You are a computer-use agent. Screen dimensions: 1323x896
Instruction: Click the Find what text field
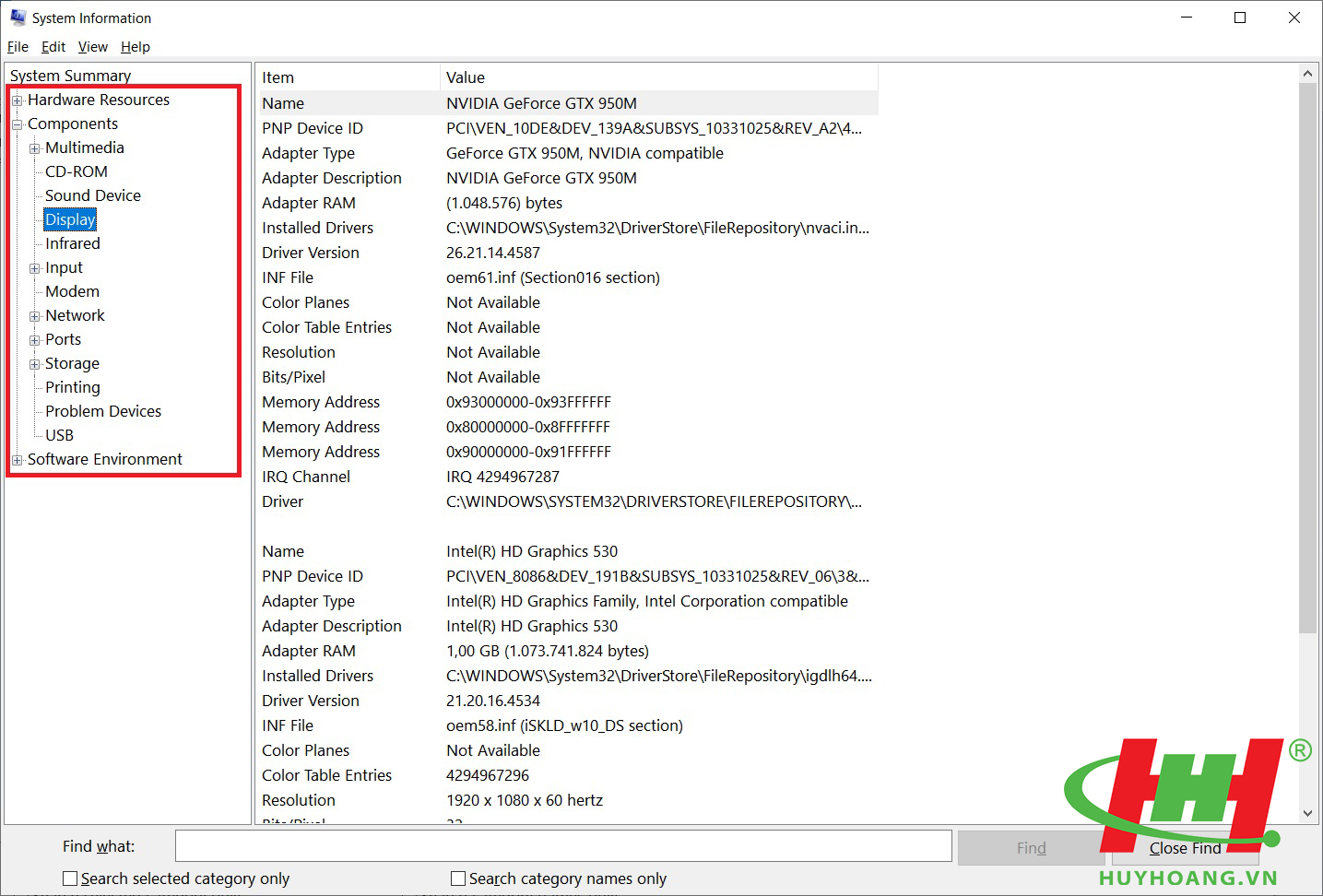click(x=563, y=846)
